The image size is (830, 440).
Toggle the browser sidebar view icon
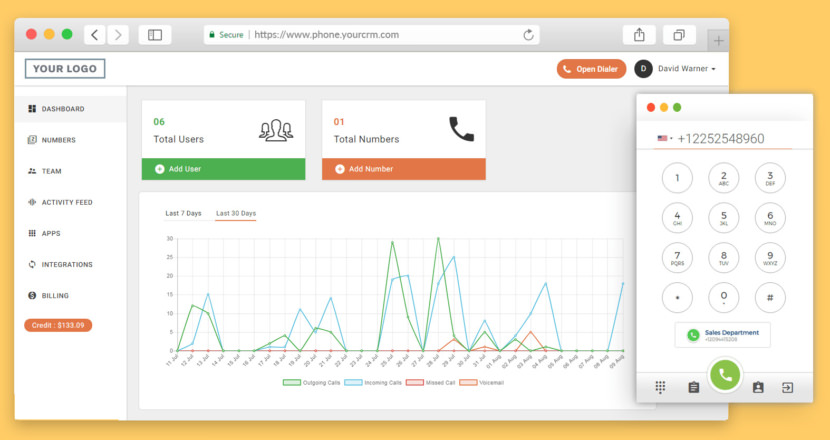click(155, 35)
